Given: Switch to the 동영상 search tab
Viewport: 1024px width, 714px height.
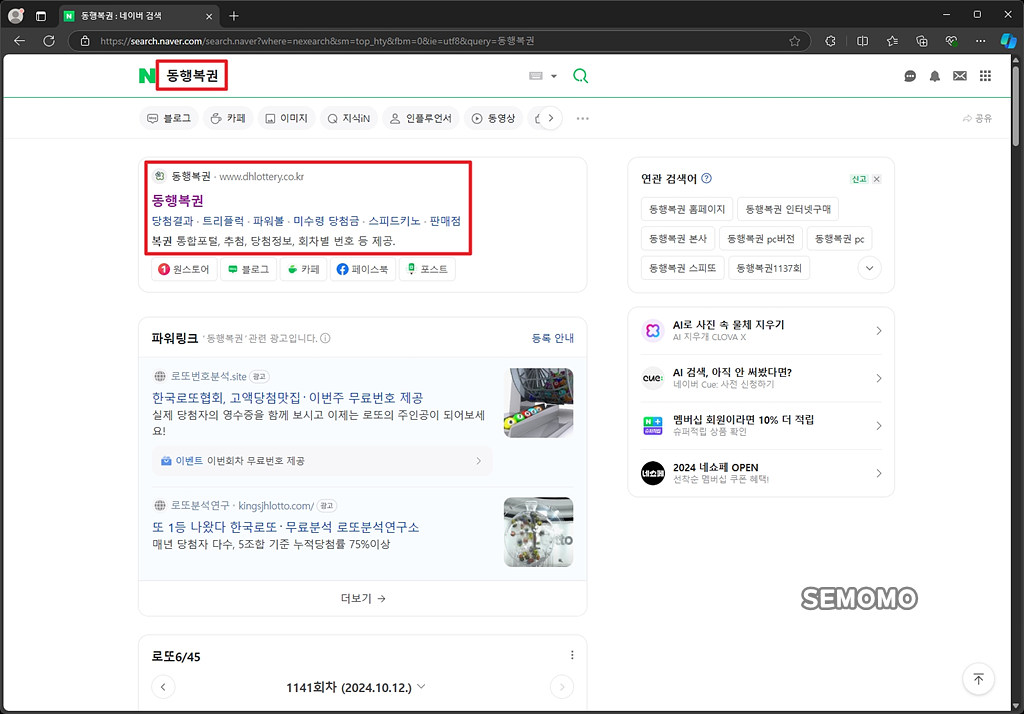Looking at the screenshot, I should [494, 118].
